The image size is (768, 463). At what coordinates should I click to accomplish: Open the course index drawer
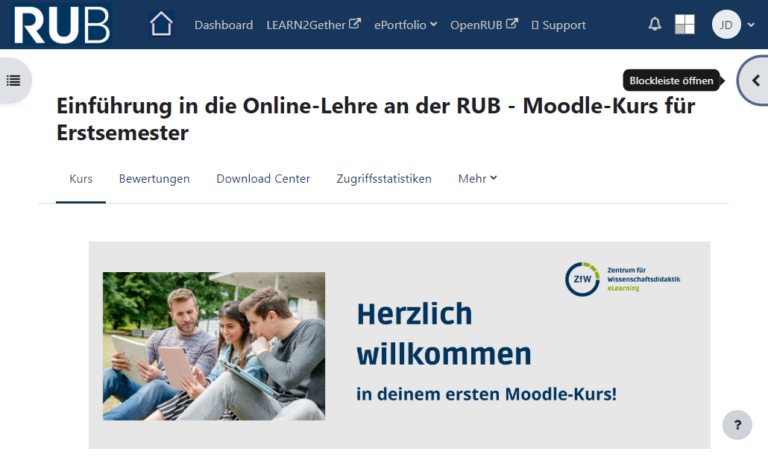pos(14,80)
